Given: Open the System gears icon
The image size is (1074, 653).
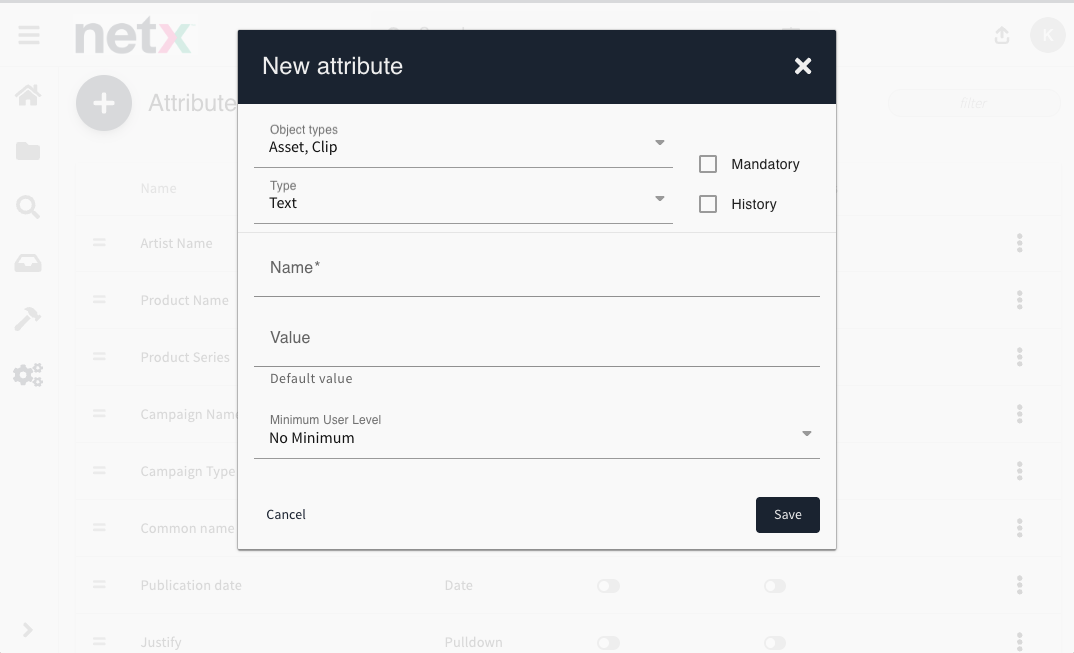Looking at the screenshot, I should pos(28,375).
